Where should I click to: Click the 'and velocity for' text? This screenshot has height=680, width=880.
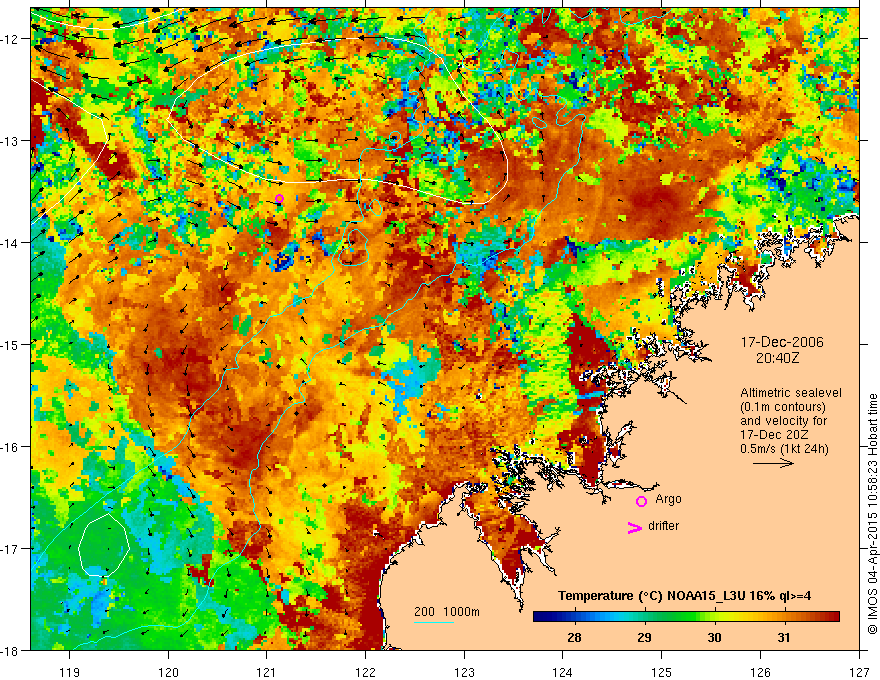pos(783,421)
